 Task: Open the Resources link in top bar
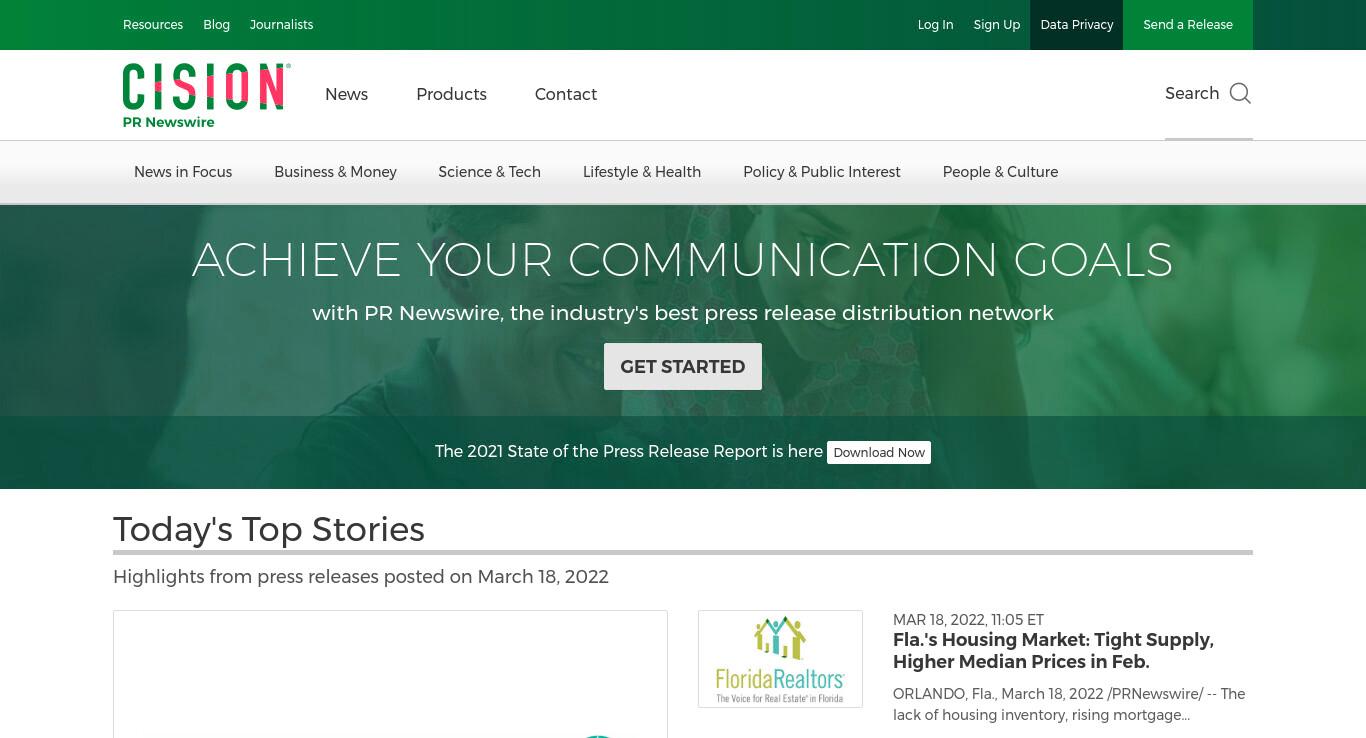click(153, 25)
